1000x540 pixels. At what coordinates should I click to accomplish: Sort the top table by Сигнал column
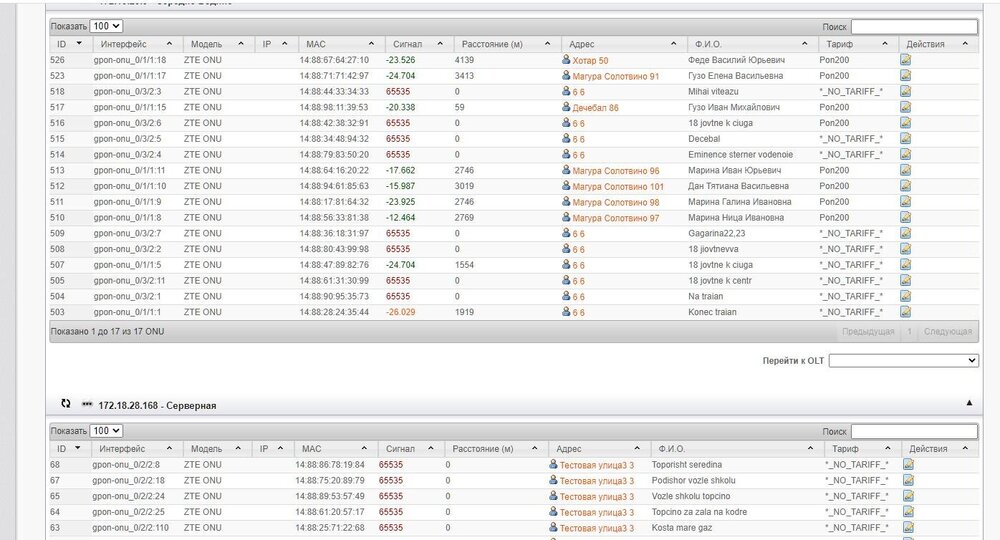click(418, 45)
